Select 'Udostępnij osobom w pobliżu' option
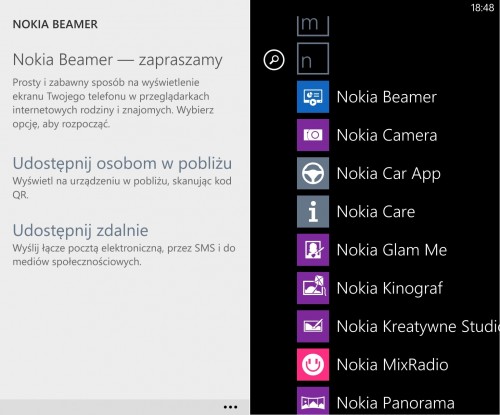Screen dimensions: 500x415 coord(122,163)
